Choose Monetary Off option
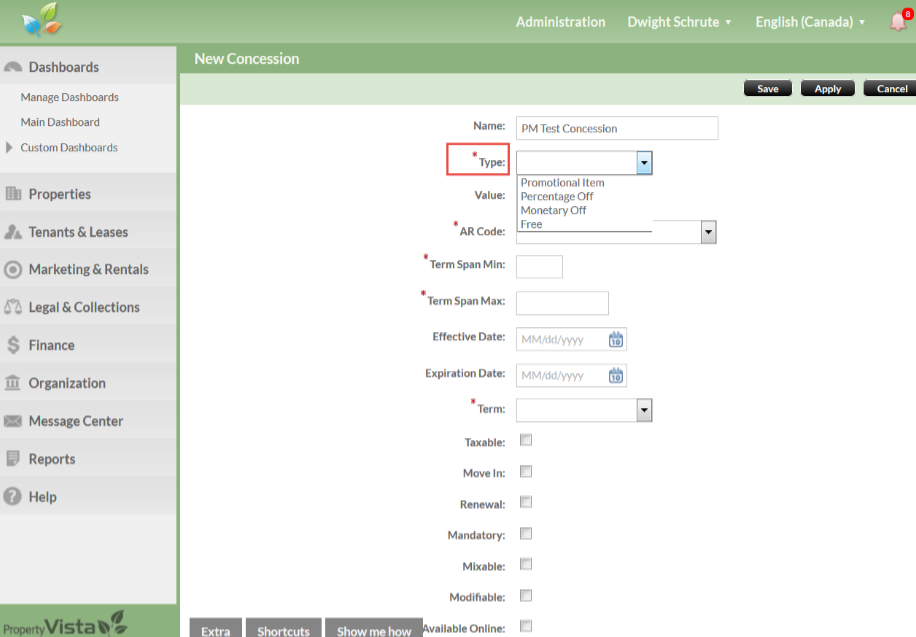Screen dimensions: 916x637 point(553,211)
